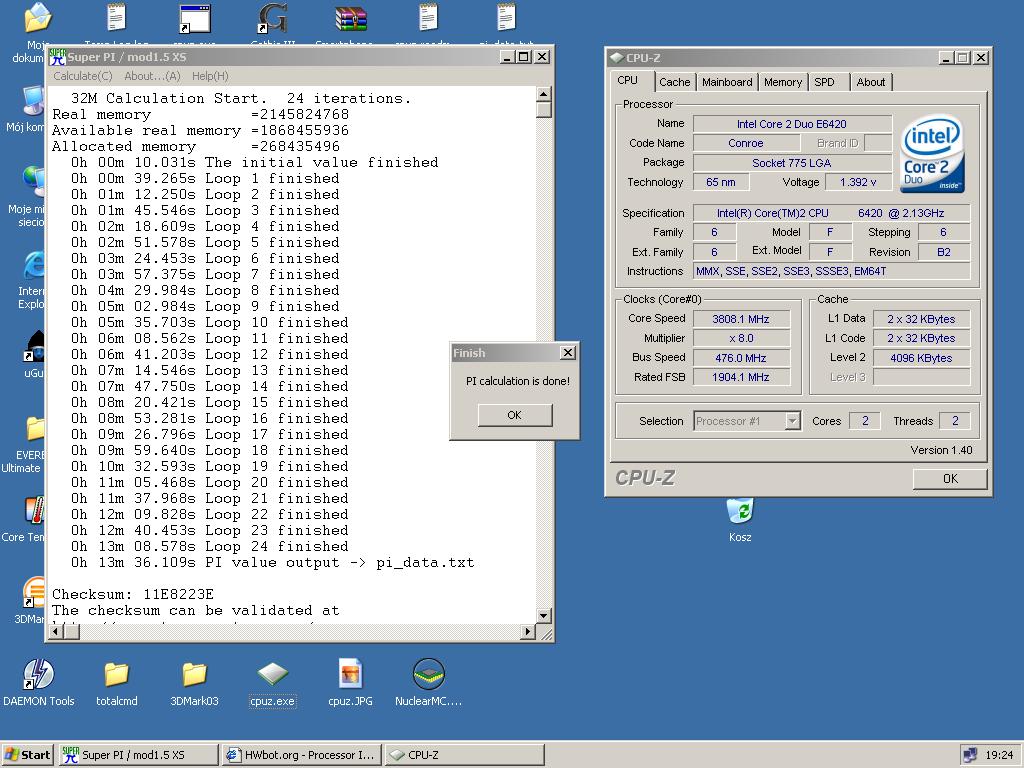
Task: Click the Intel Core 2 Duo logo
Action: pyautogui.click(x=932, y=153)
